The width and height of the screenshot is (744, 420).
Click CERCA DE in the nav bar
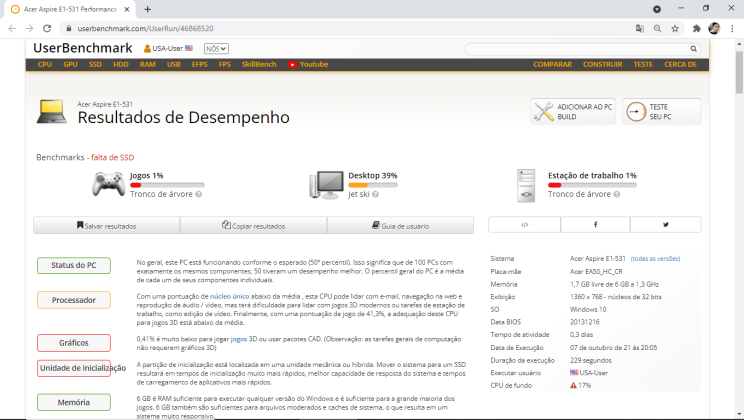coord(680,65)
